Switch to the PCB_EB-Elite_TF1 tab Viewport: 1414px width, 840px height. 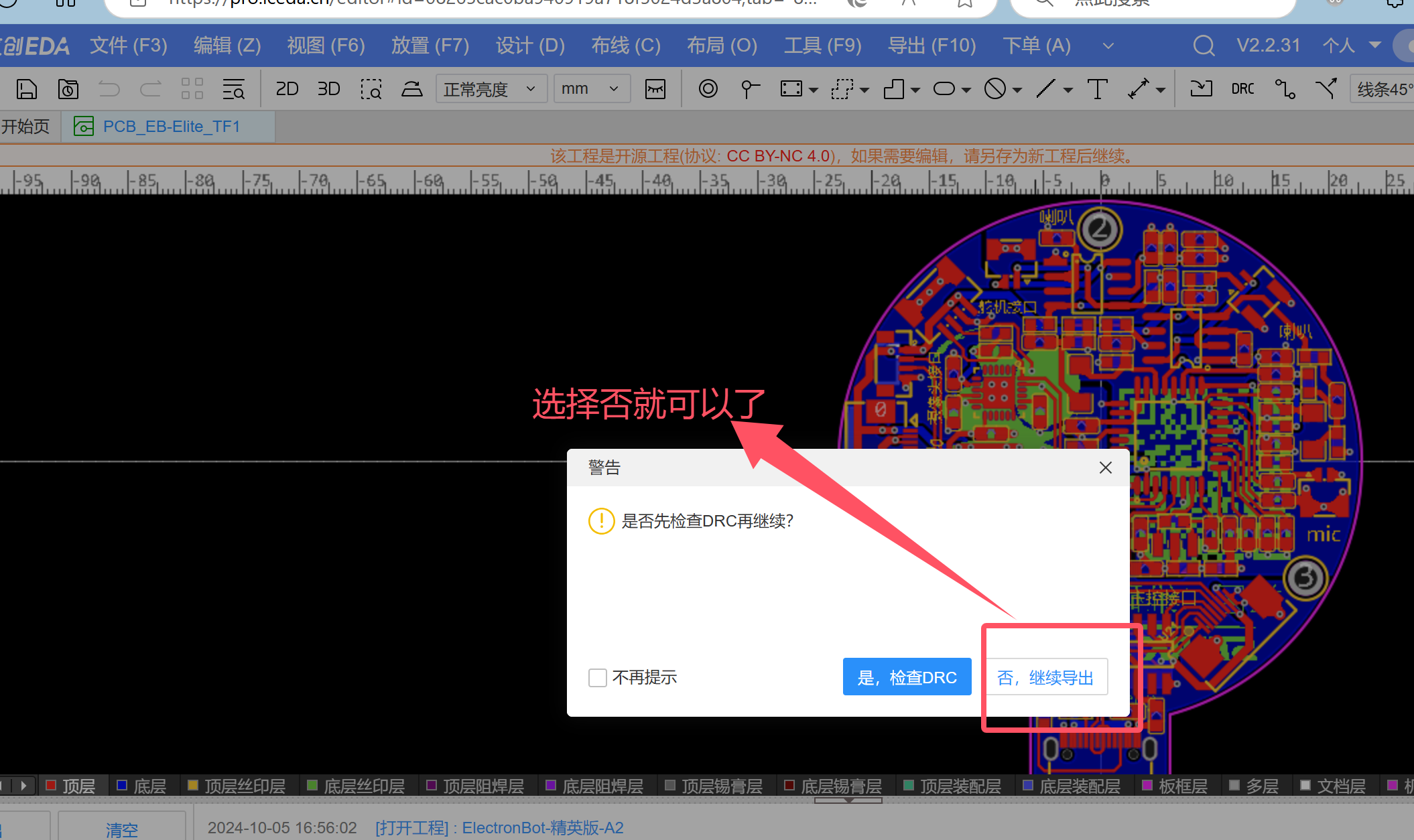pos(168,127)
